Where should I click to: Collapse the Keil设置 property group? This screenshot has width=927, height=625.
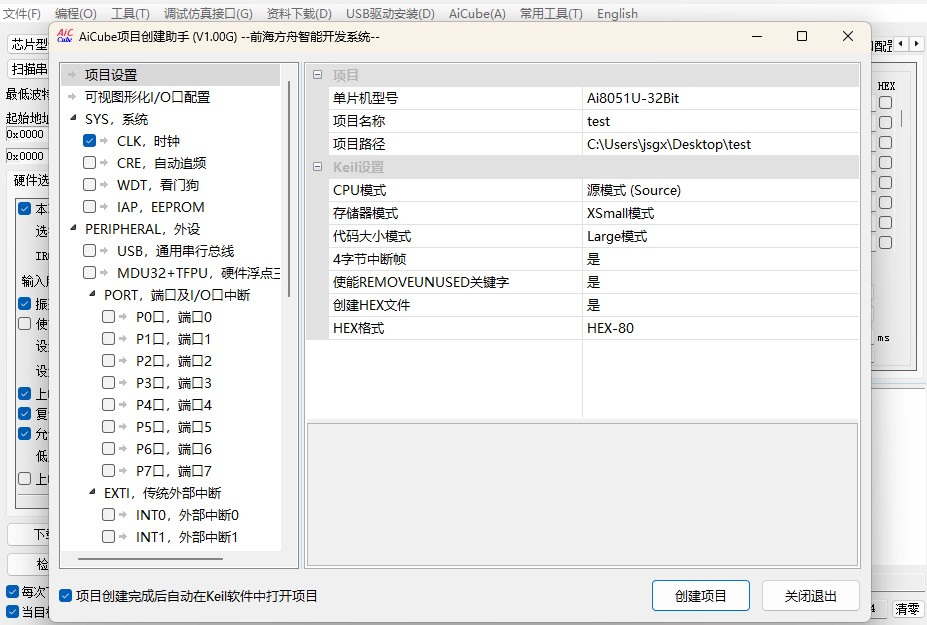(317, 167)
